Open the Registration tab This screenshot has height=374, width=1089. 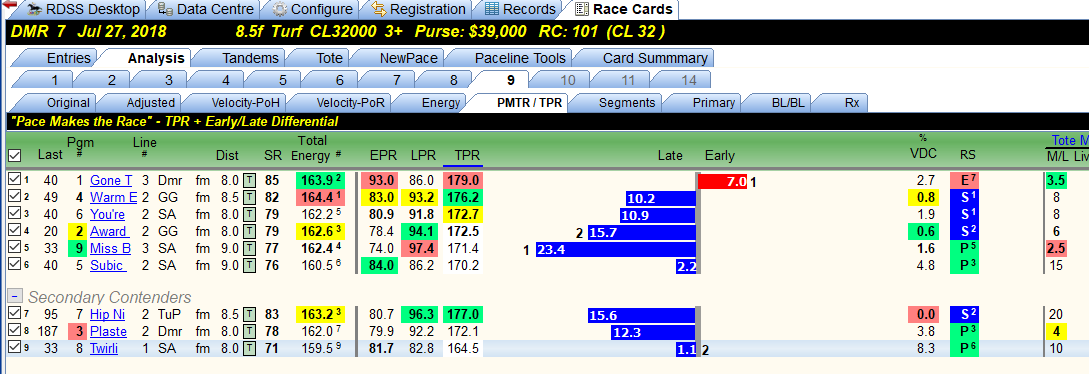419,10
